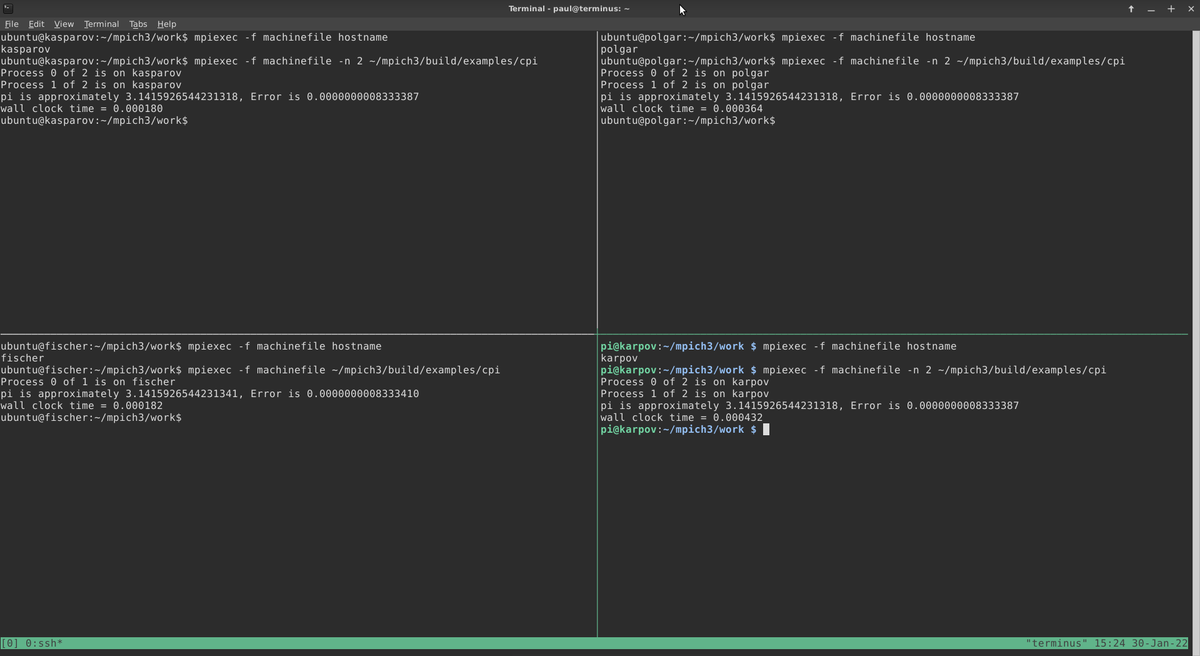
Task: Close the terminal window
Action: [x=1190, y=9]
